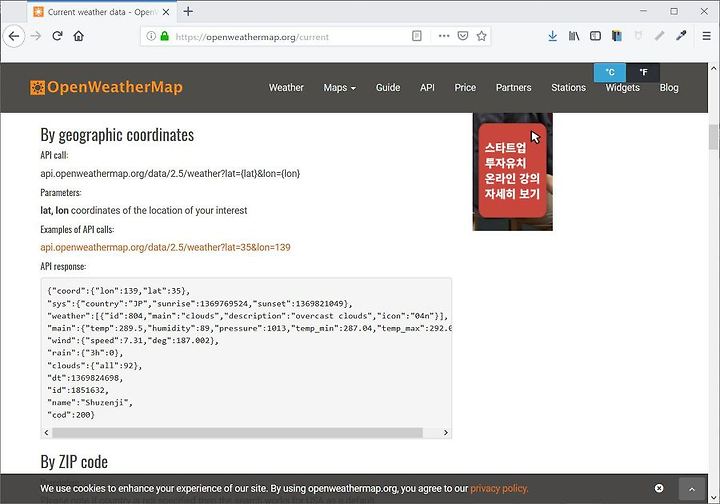Click the OpenWeatherMap logo
The height and width of the screenshot is (504, 720).
point(106,87)
